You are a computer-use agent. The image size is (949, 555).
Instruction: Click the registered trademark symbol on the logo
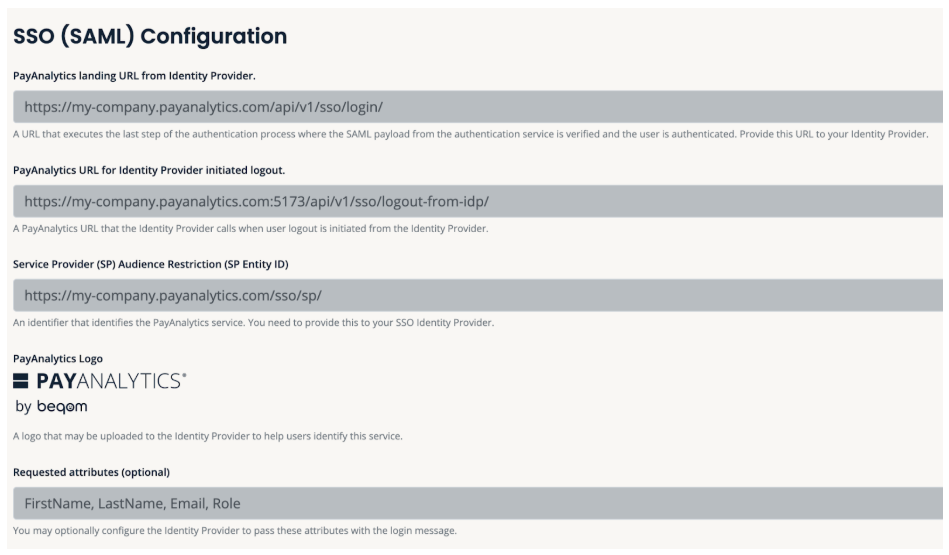pyautogui.click(x=184, y=374)
